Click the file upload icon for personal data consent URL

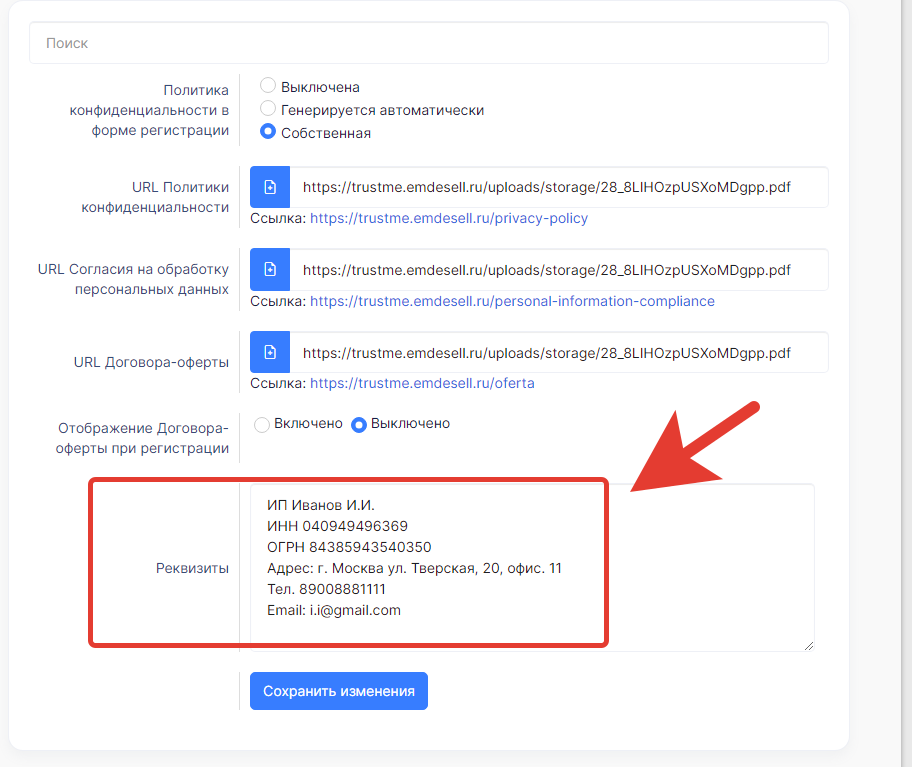(270, 269)
